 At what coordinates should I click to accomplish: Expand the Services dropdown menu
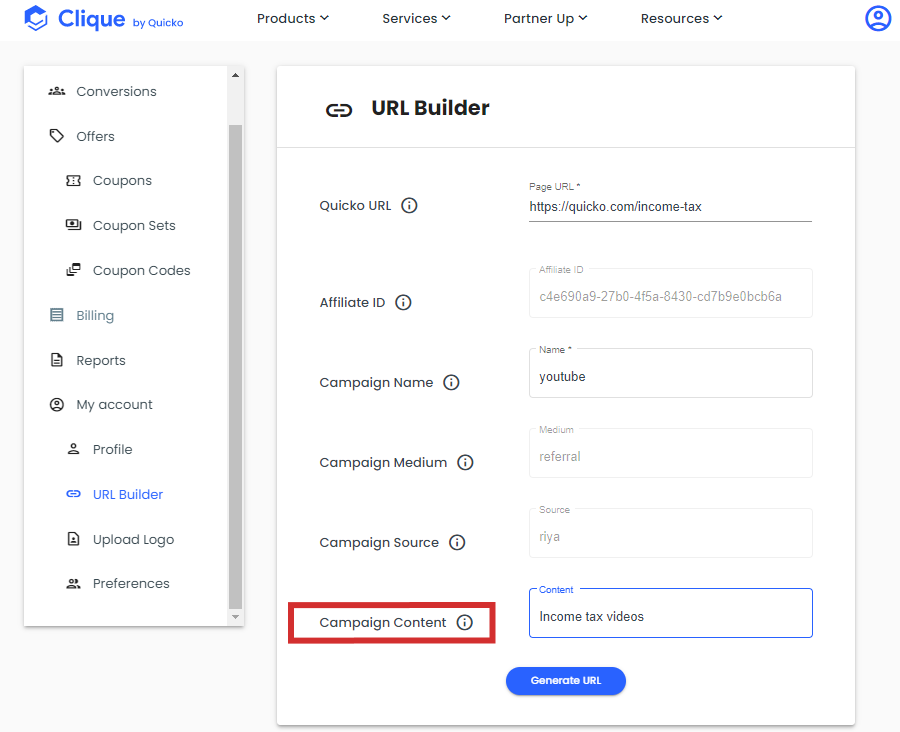point(416,18)
